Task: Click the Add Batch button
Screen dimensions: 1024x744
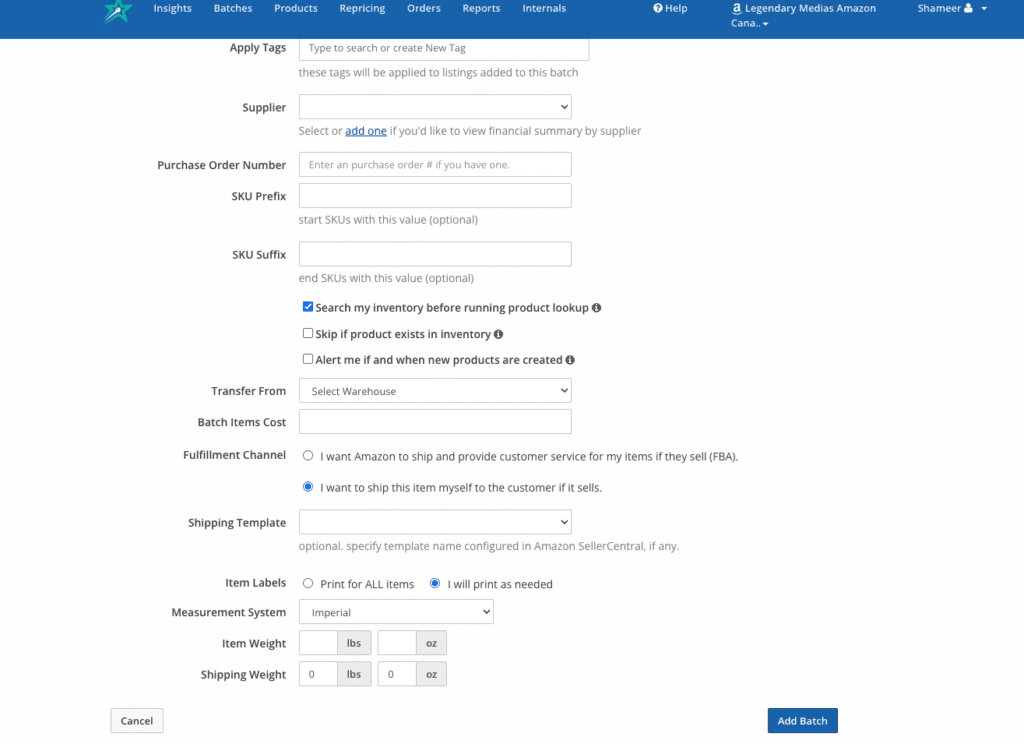Action: (x=803, y=720)
